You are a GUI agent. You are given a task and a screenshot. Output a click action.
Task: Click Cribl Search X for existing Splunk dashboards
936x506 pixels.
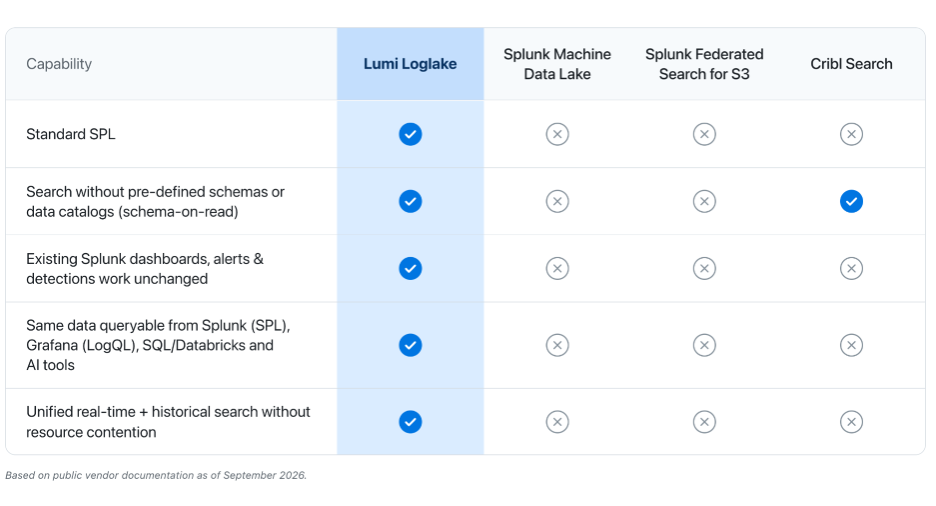[x=851, y=269]
